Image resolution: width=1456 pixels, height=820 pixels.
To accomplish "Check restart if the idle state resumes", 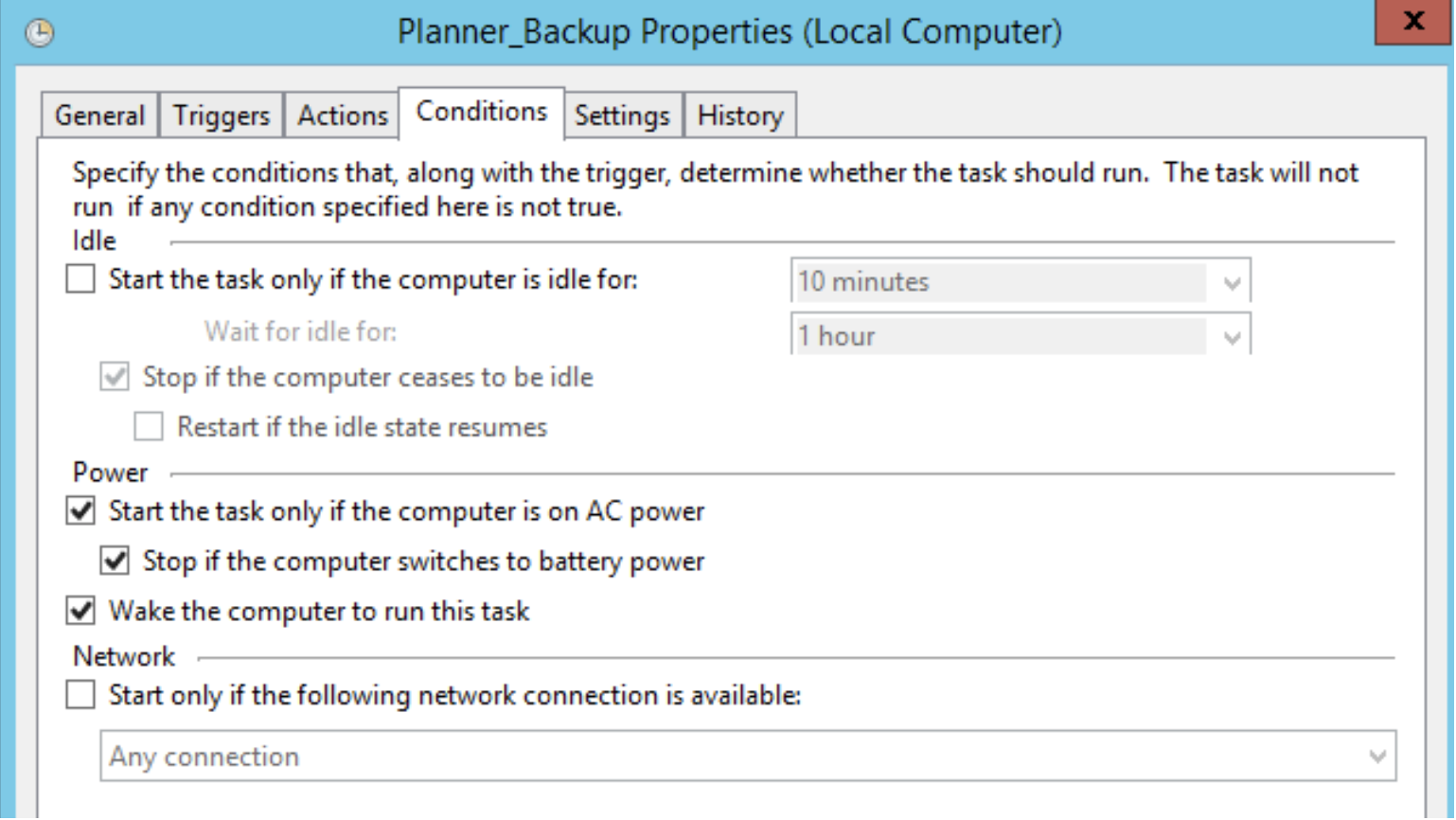I will click(149, 427).
